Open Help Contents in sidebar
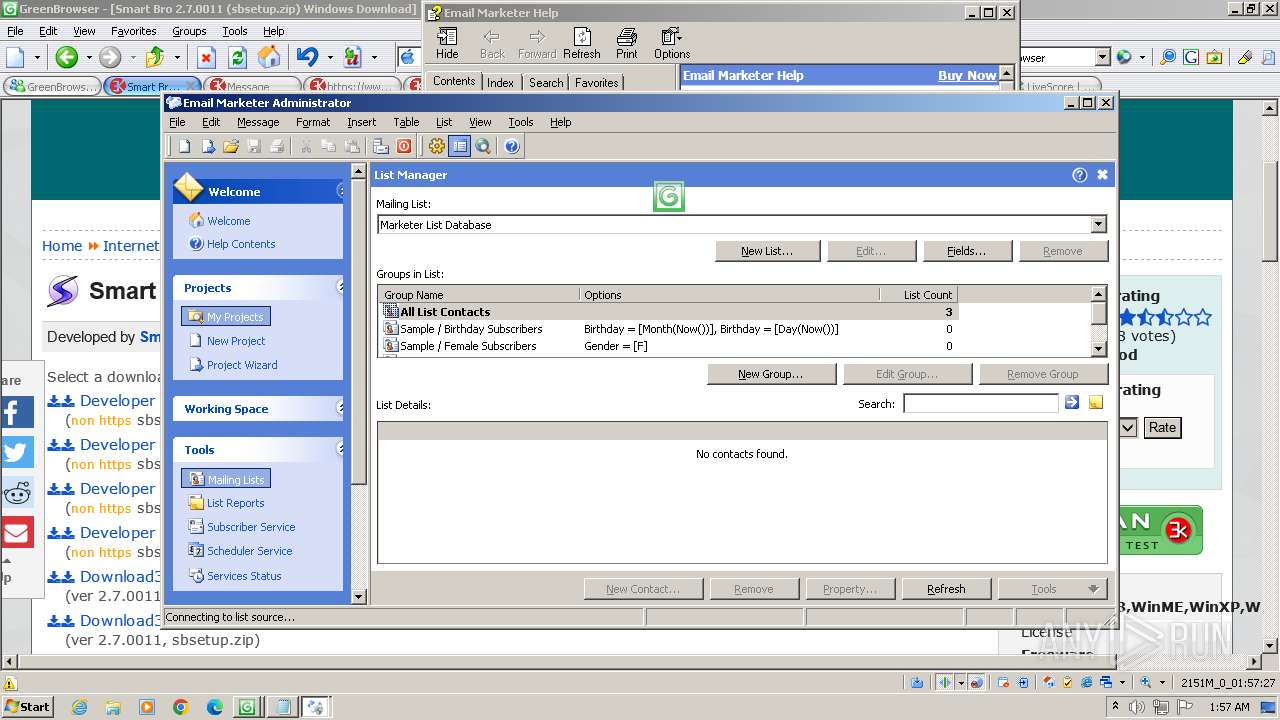1280x720 pixels. coord(240,244)
